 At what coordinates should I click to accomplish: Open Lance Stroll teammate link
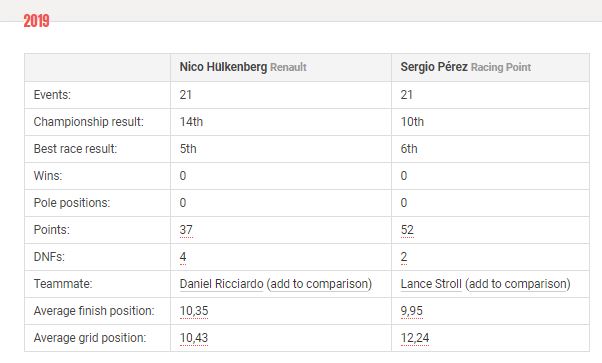click(x=431, y=284)
